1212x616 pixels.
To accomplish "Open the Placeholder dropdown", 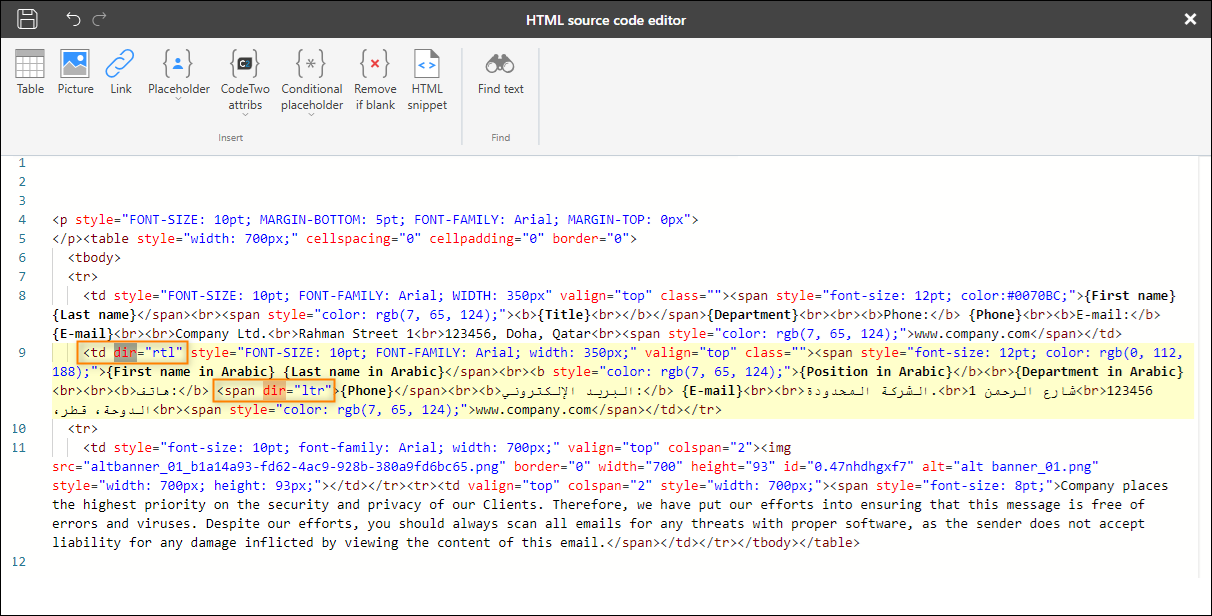I will point(179,72).
